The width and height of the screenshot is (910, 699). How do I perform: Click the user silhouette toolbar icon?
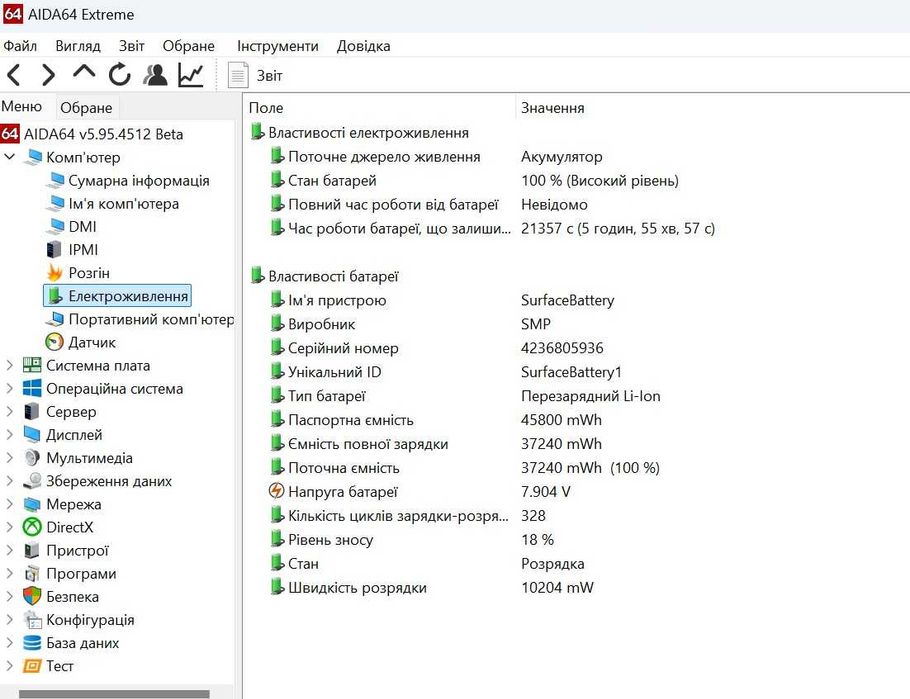click(x=155, y=75)
